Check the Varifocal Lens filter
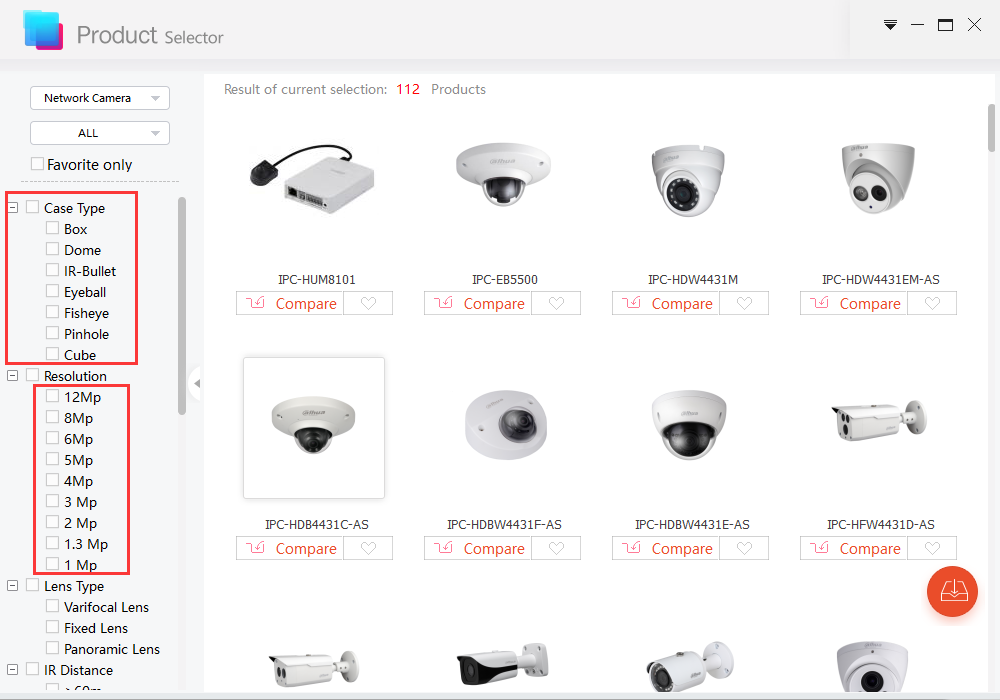Viewport: 1000px width, 700px height. pyautogui.click(x=52, y=606)
